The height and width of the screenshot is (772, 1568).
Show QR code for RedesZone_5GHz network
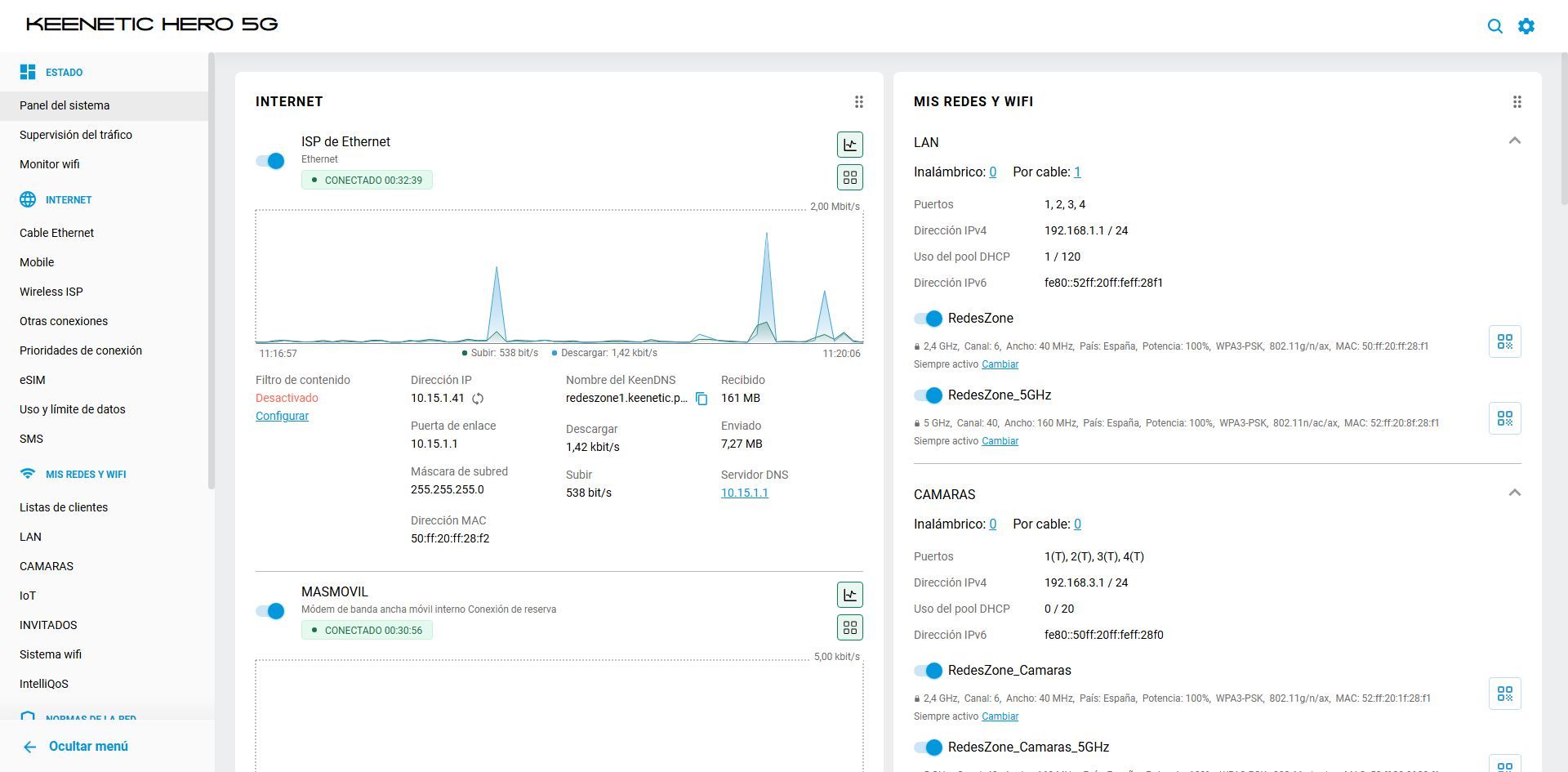click(x=1504, y=418)
